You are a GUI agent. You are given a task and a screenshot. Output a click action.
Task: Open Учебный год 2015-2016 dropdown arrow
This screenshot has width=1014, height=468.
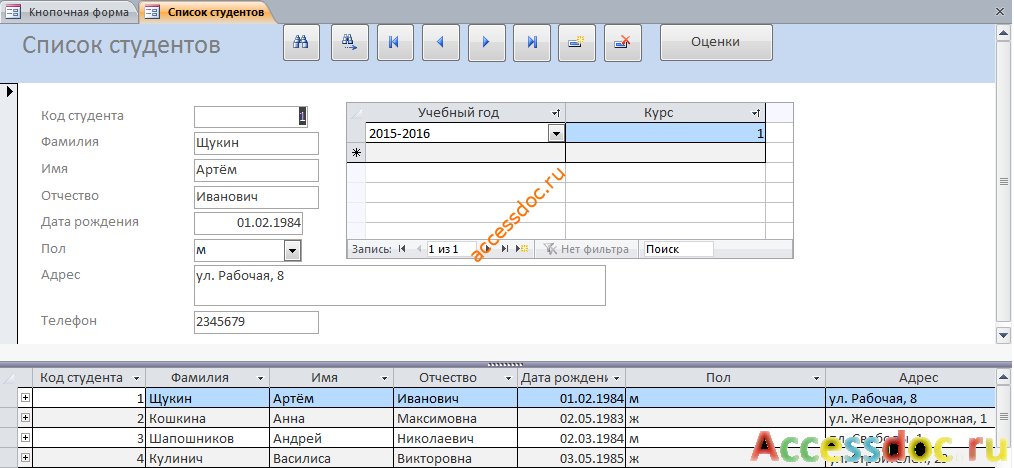point(556,134)
